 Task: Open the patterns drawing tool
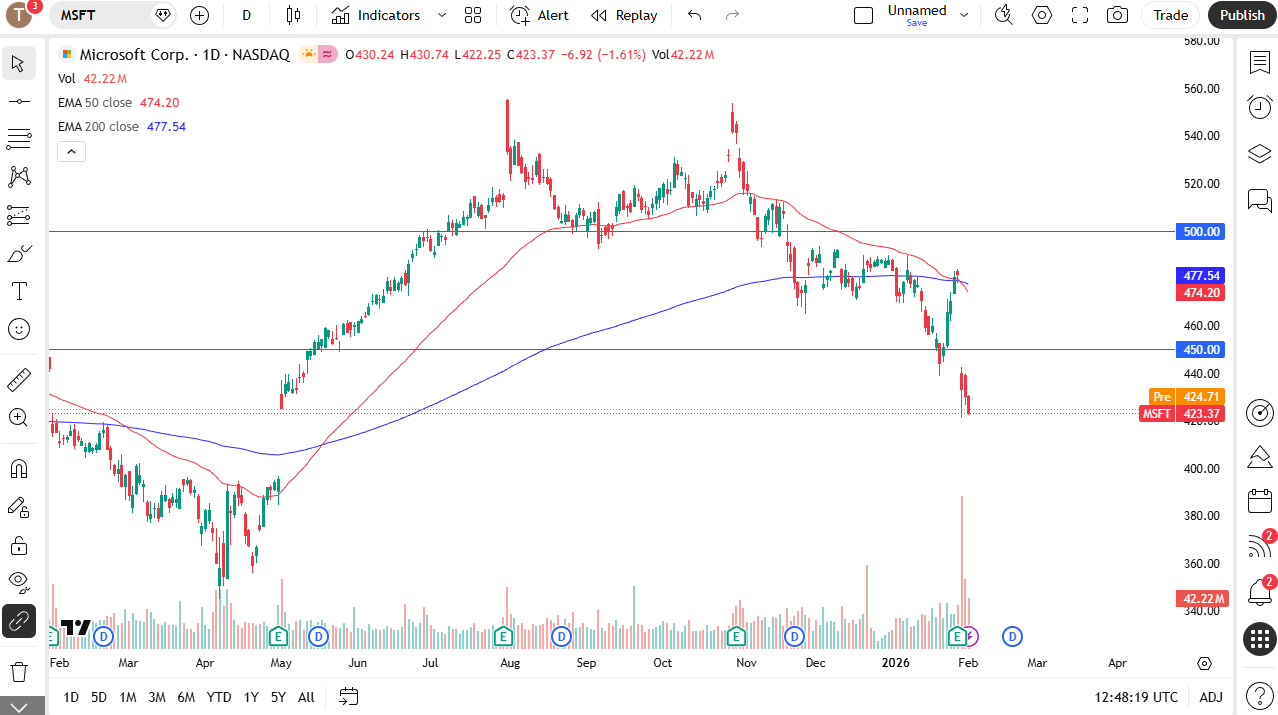(18, 177)
